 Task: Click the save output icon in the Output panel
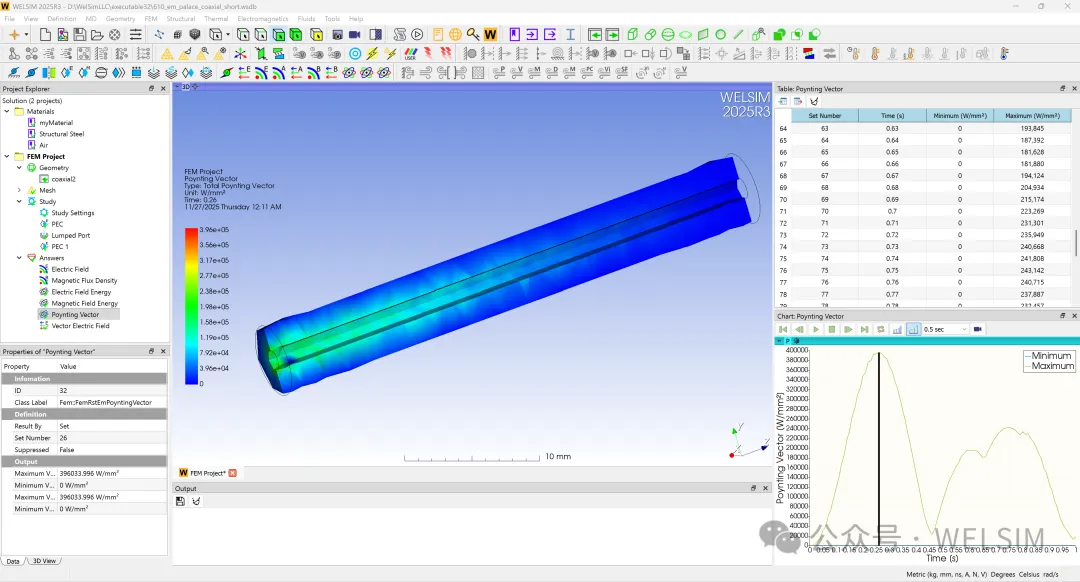click(x=180, y=501)
